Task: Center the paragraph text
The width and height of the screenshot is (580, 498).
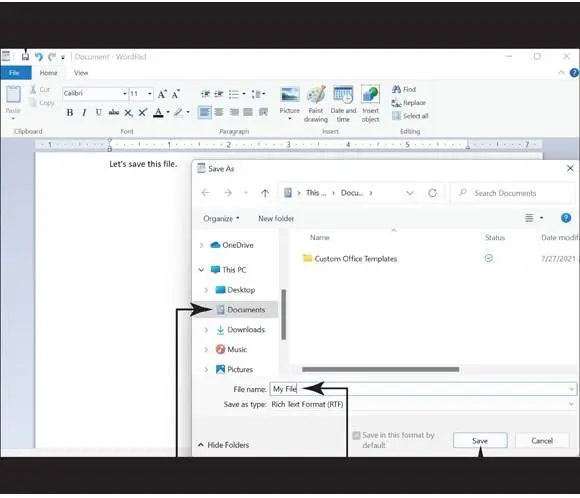Action: pyautogui.click(x=219, y=112)
